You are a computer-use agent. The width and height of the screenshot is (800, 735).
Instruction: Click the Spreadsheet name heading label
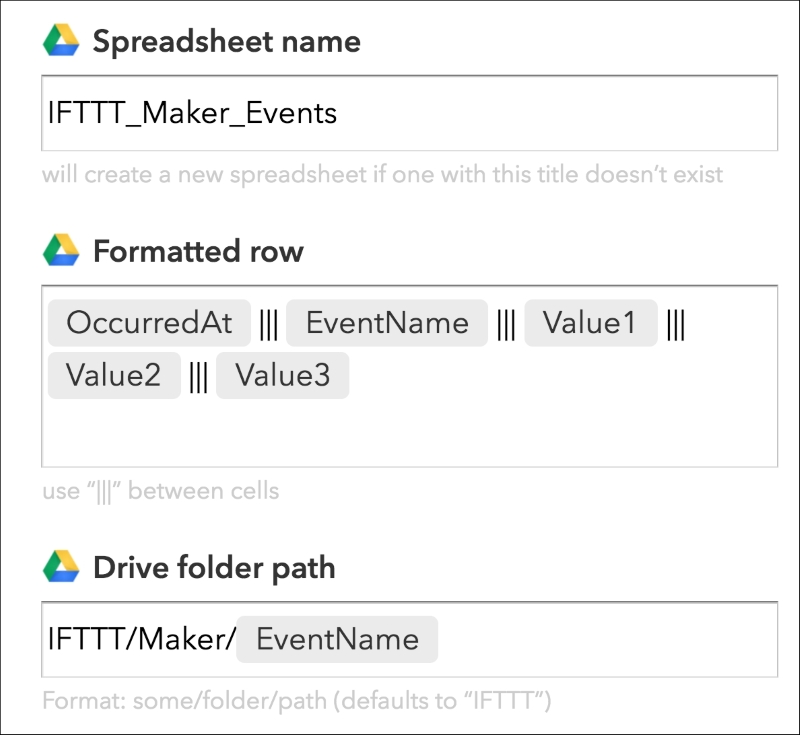point(226,42)
